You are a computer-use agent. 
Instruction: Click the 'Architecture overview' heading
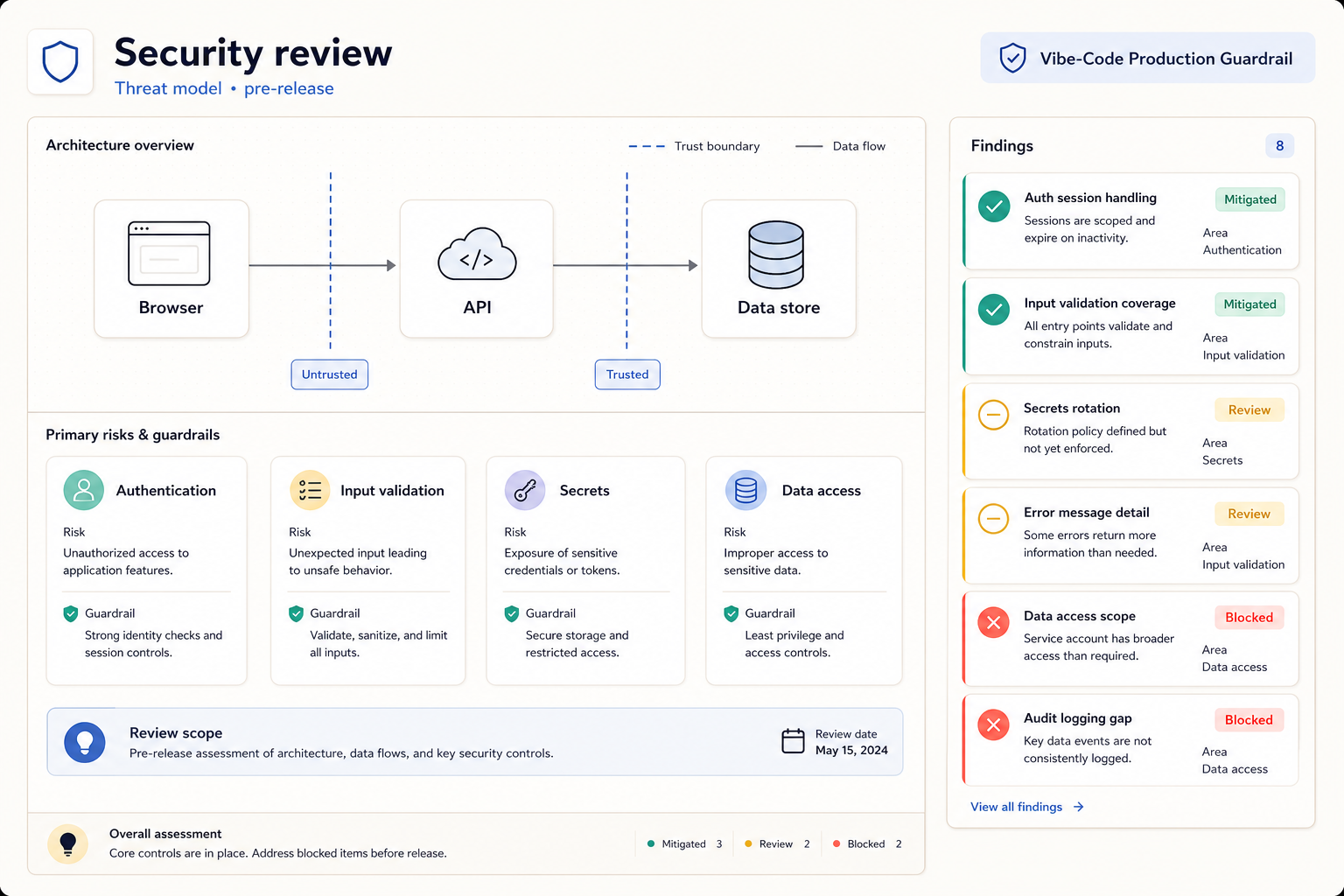coord(120,145)
